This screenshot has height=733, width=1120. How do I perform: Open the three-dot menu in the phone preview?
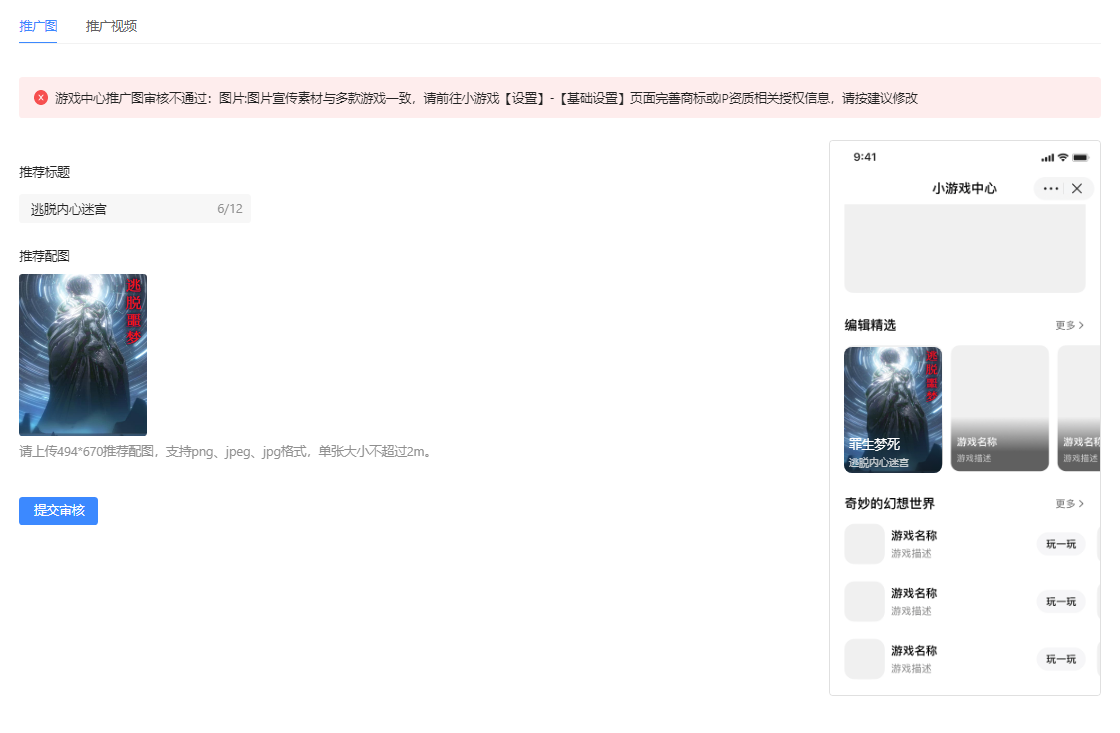[x=1050, y=189]
